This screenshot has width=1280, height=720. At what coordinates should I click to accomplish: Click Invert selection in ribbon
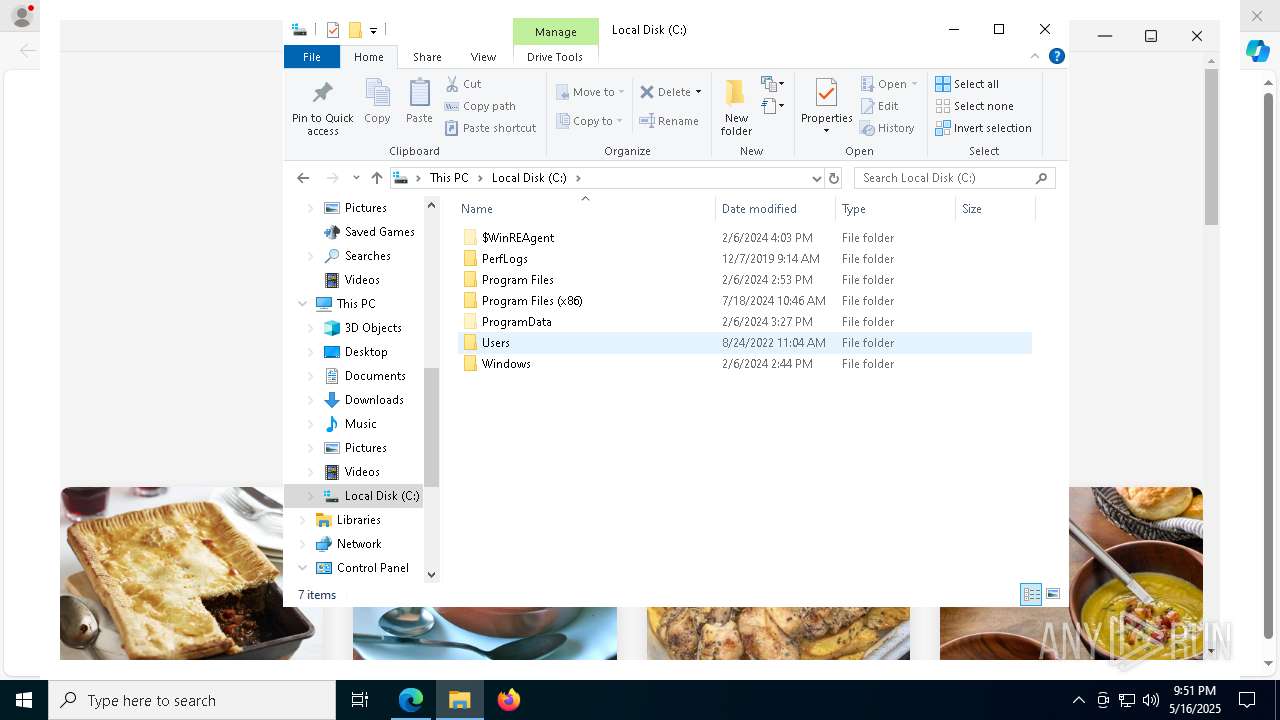pos(983,128)
